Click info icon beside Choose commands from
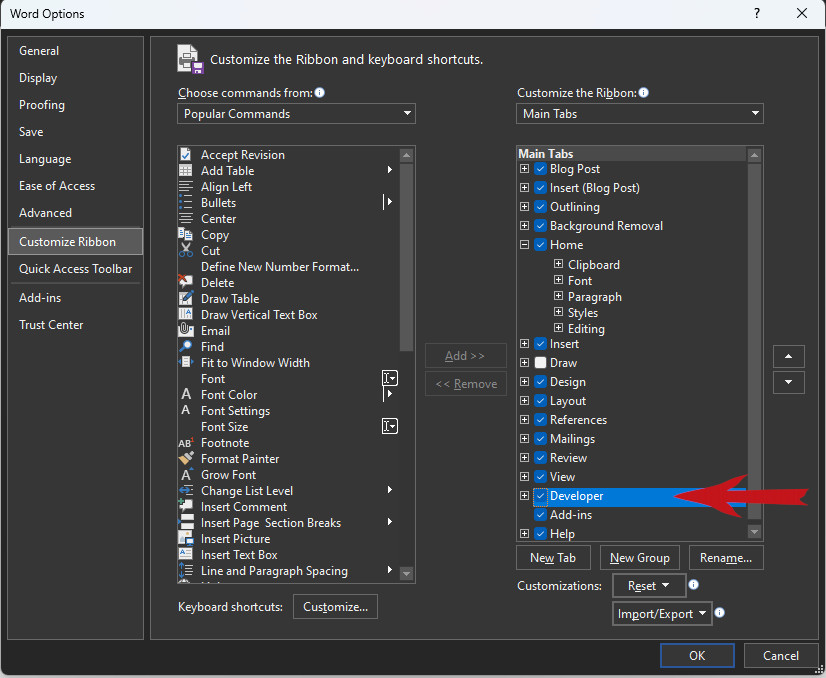This screenshot has height=678, width=826. [x=320, y=93]
